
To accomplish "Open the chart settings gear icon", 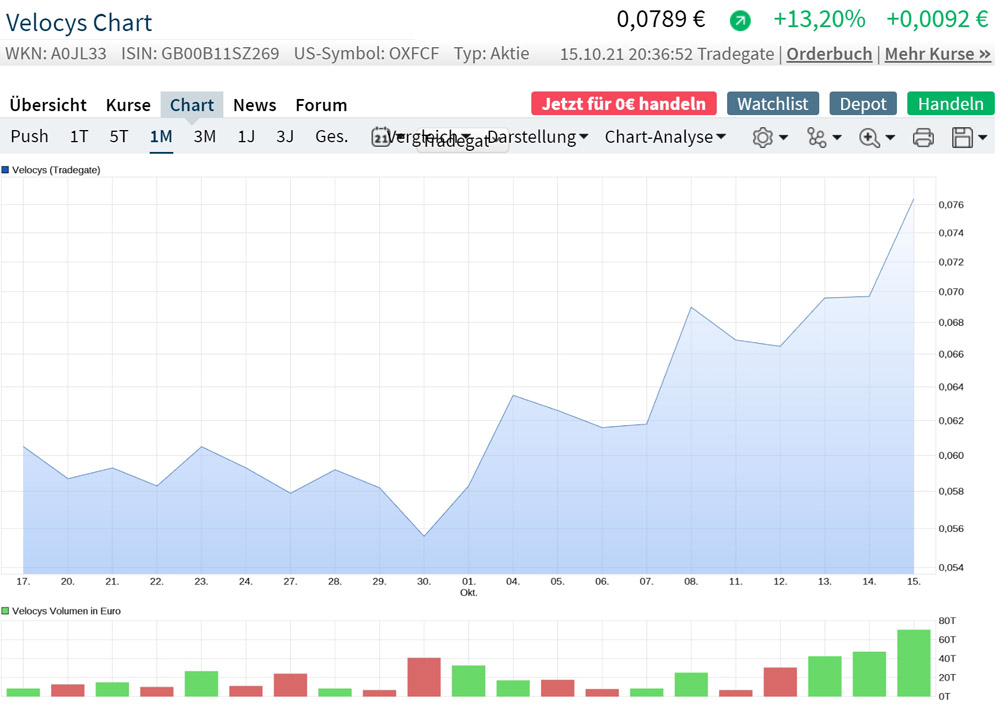I will pyautogui.click(x=763, y=137).
